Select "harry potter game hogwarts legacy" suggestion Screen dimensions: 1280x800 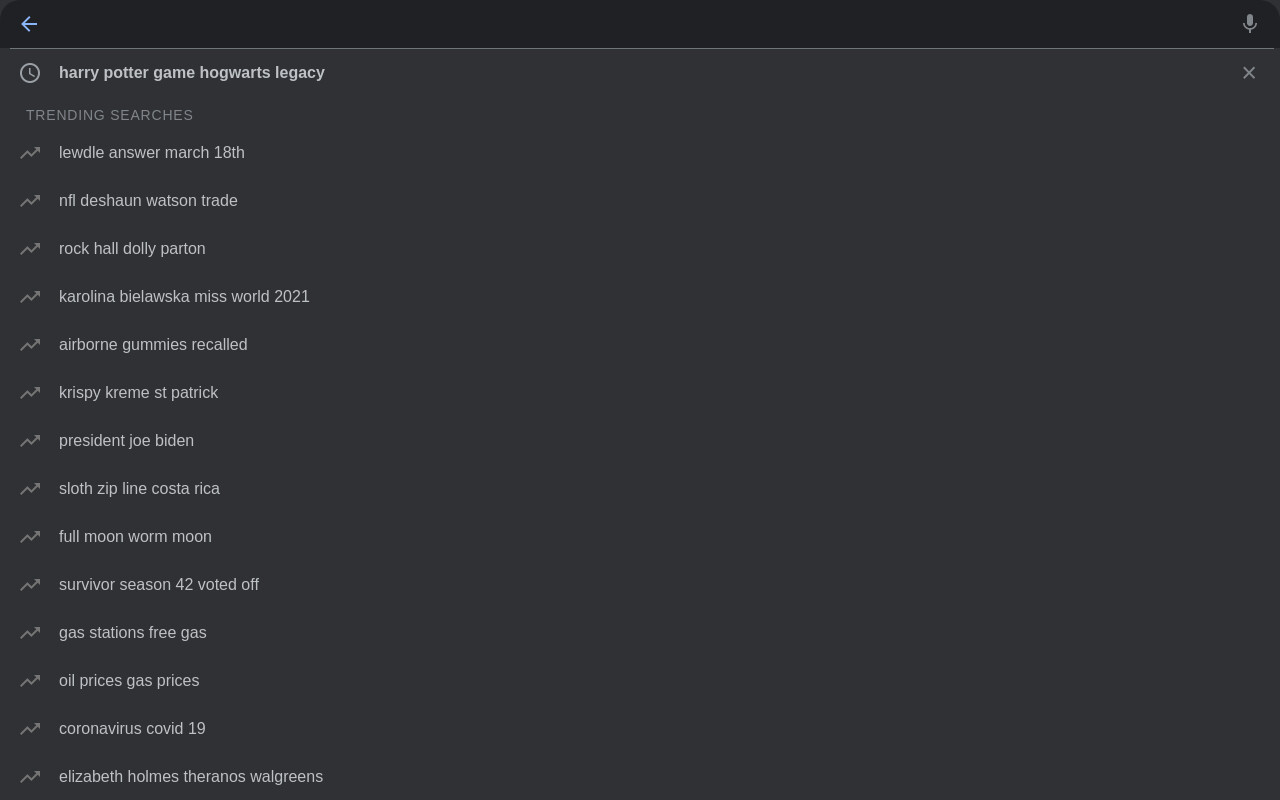192,73
